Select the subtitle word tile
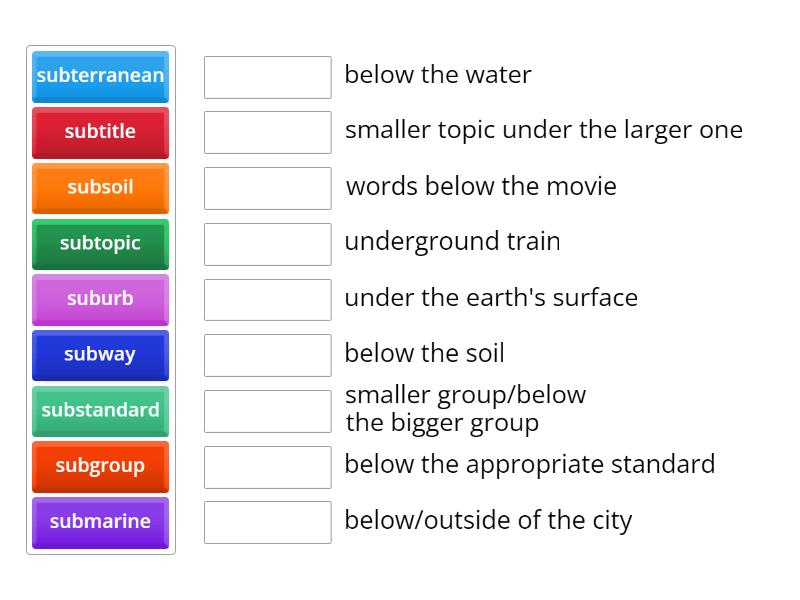Image resolution: width=800 pixels, height=600 pixels. [100, 132]
